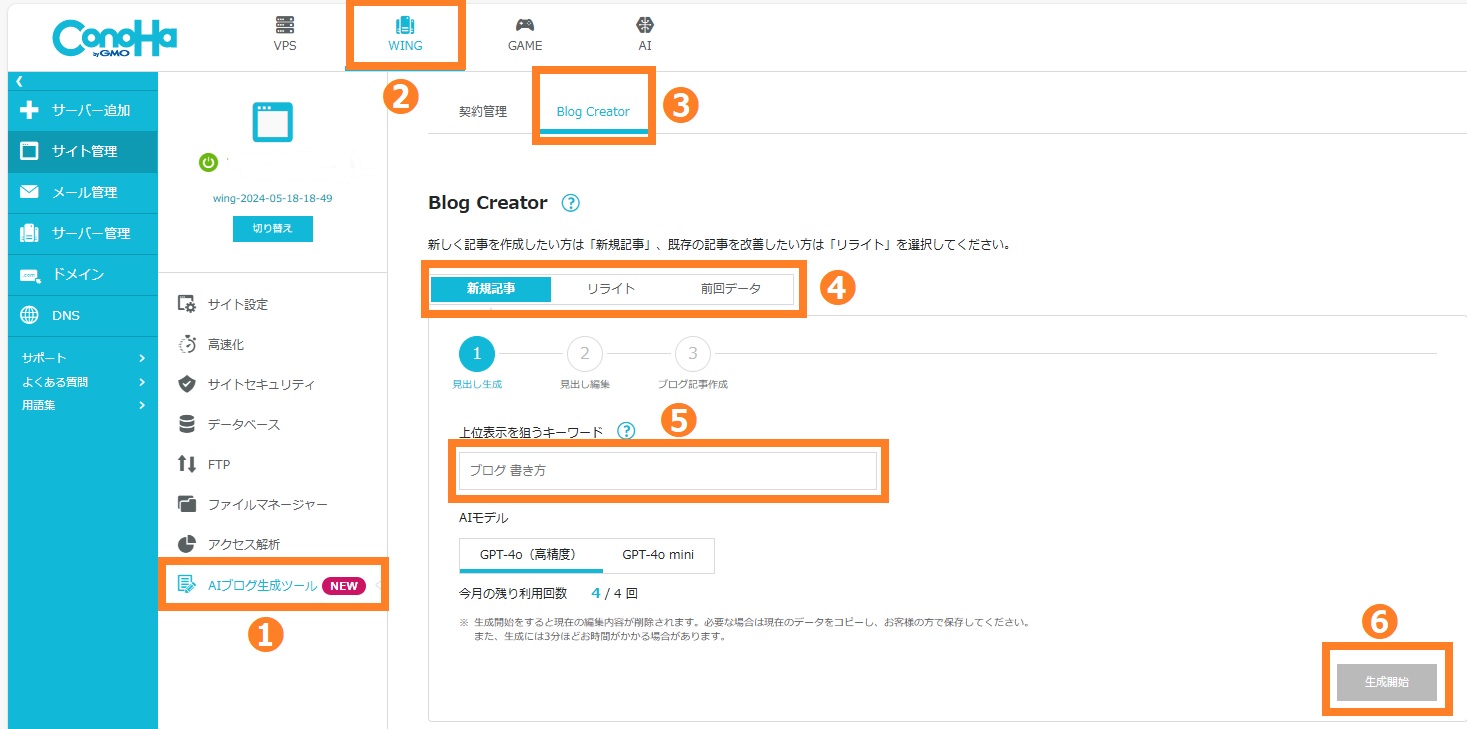Click step 1 見出し生成 circle
The image size is (1467, 729).
coord(477,353)
